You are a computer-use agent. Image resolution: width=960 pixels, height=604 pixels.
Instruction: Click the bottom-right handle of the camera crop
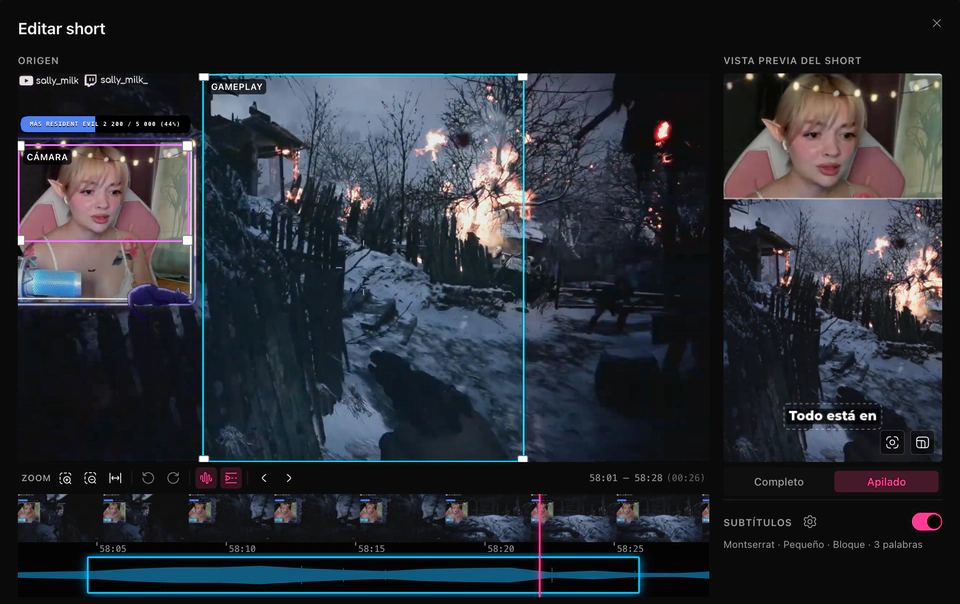187,240
